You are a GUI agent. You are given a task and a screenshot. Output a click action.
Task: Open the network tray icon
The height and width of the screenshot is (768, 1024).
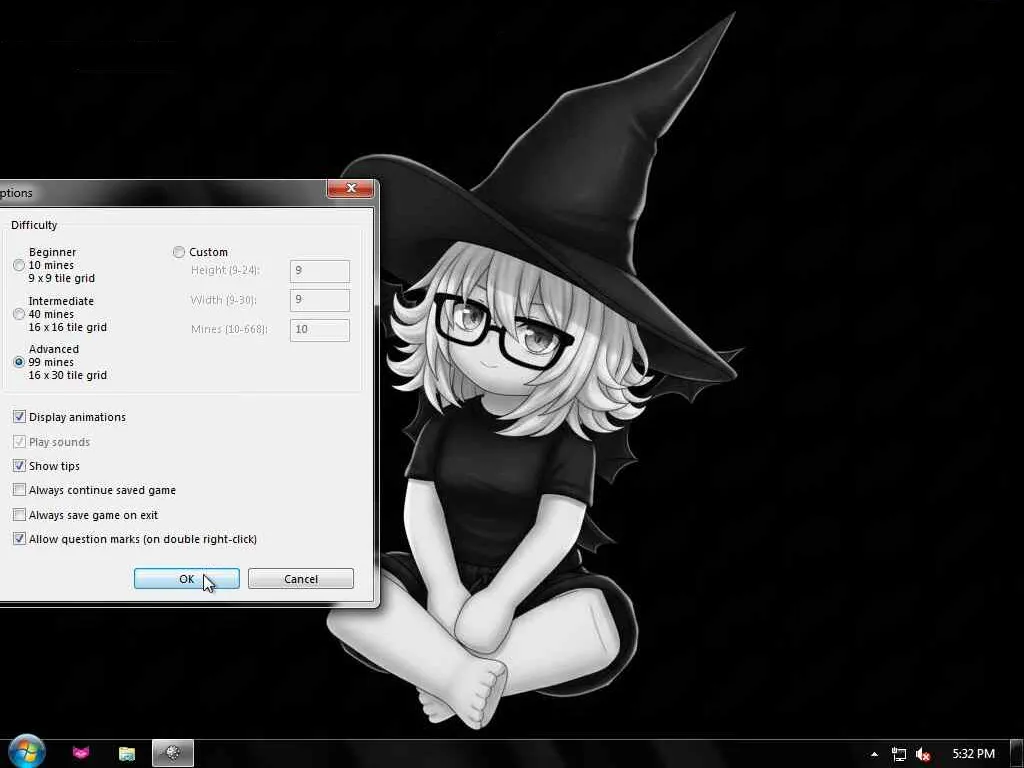point(899,754)
